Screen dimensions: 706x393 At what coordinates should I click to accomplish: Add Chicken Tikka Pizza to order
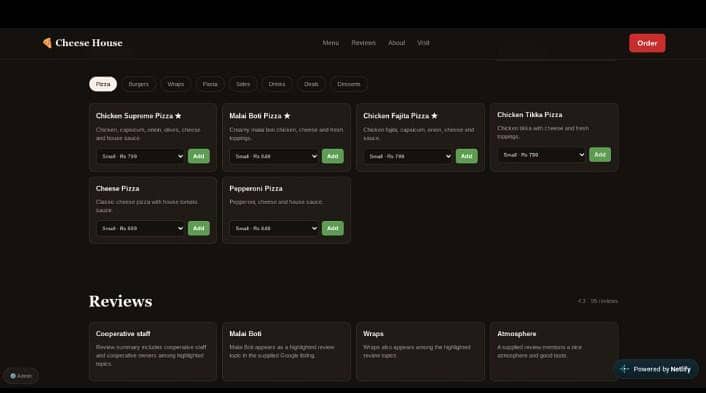(600, 155)
